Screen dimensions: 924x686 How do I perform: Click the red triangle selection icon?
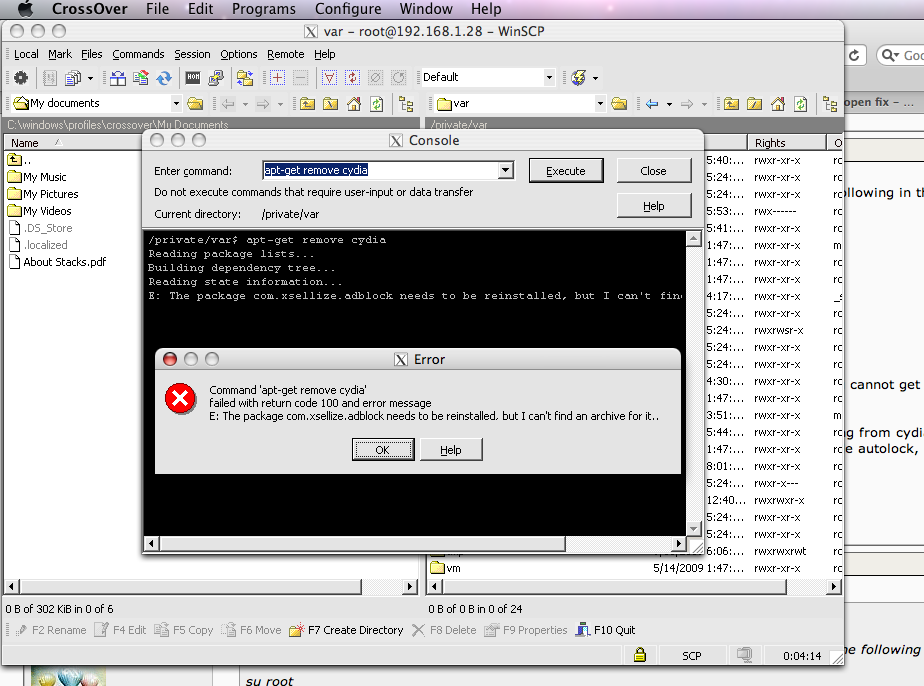point(329,77)
